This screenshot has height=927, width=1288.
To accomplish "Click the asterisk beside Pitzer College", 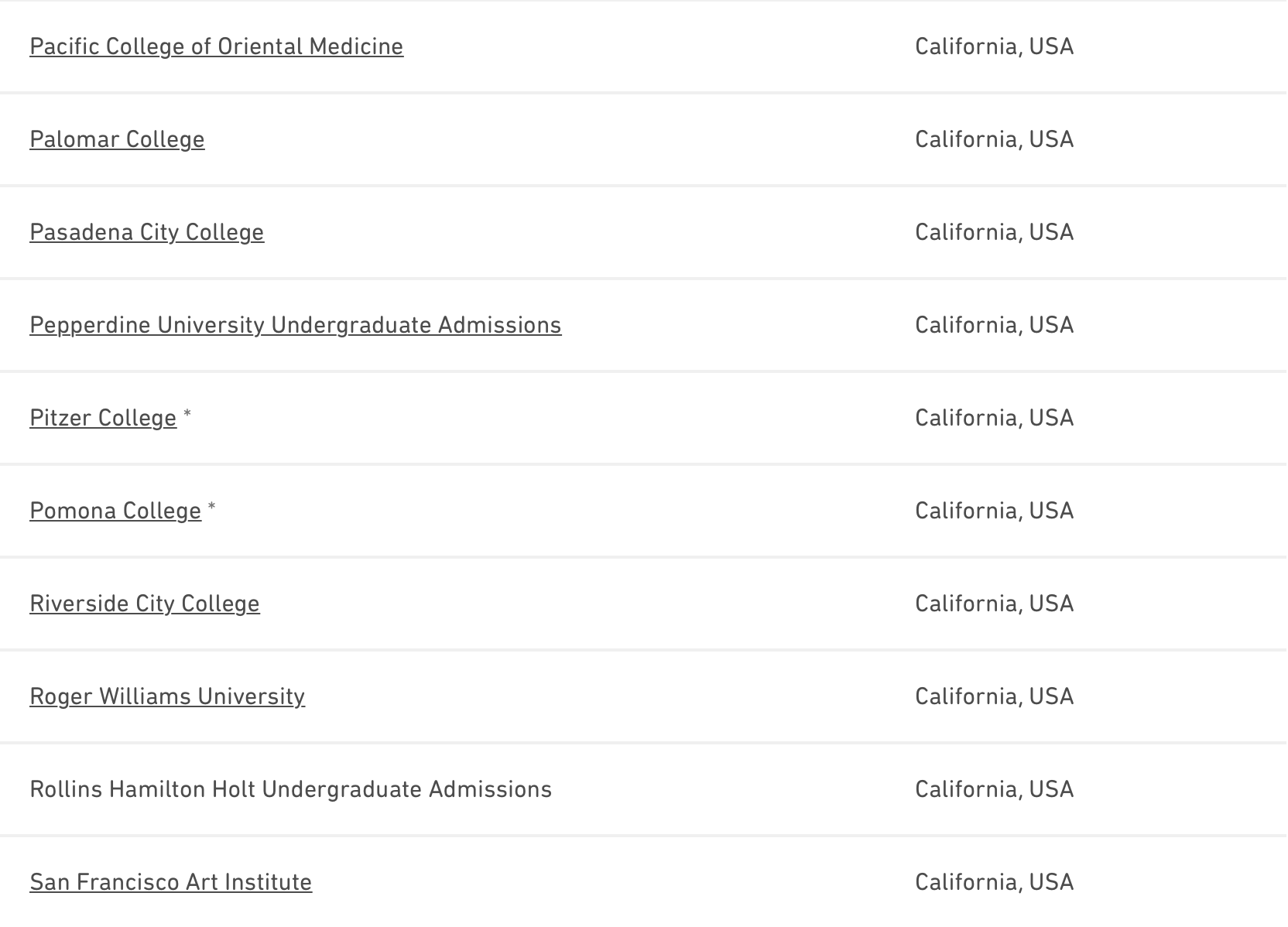I will pyautogui.click(x=187, y=416).
